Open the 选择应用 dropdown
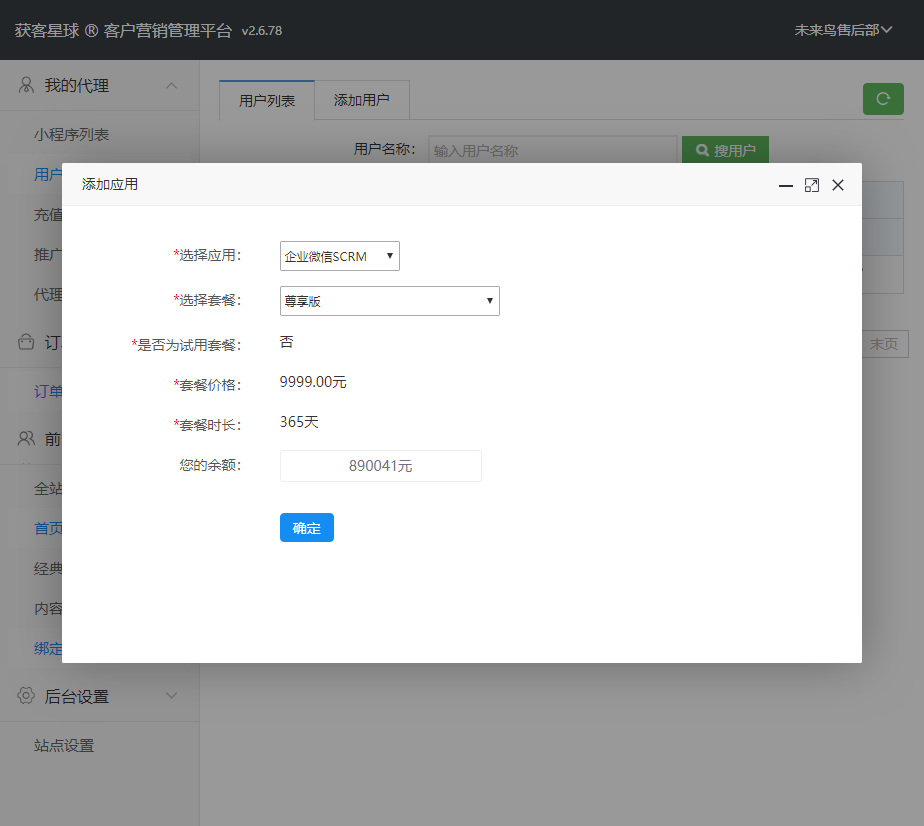 (339, 256)
